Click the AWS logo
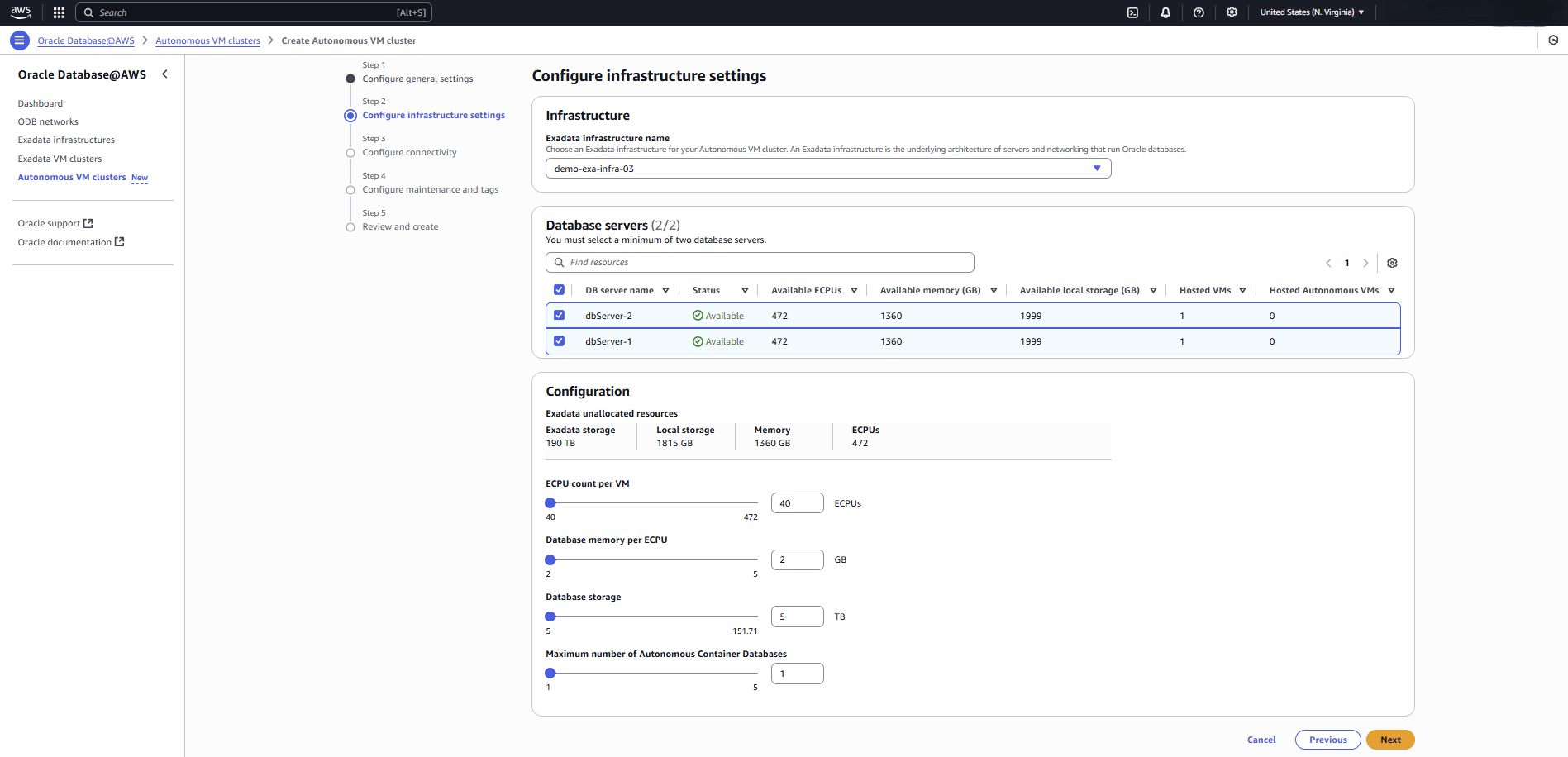1568x757 pixels. point(20,12)
